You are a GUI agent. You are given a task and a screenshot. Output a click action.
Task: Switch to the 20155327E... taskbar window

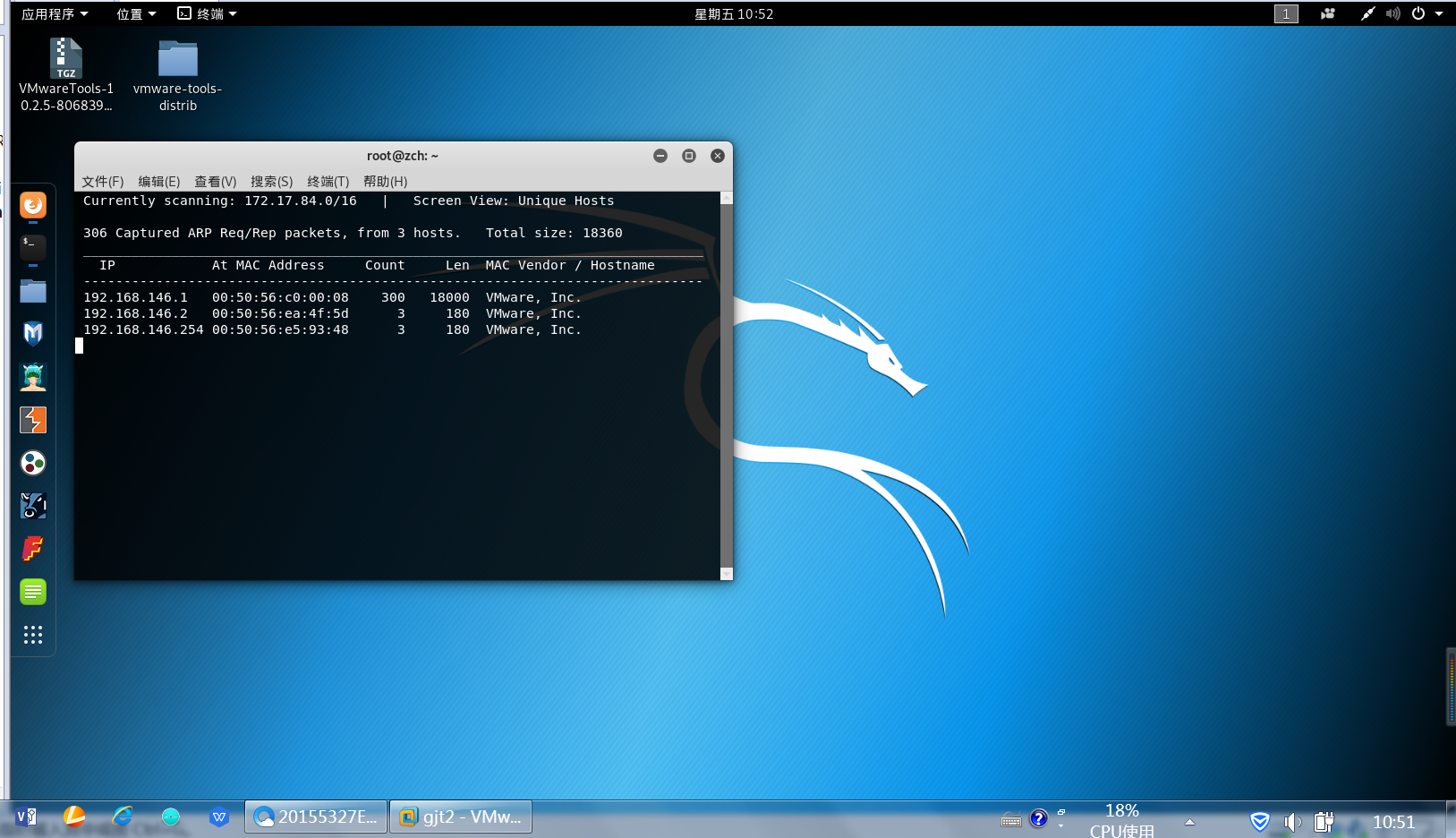coord(316,817)
